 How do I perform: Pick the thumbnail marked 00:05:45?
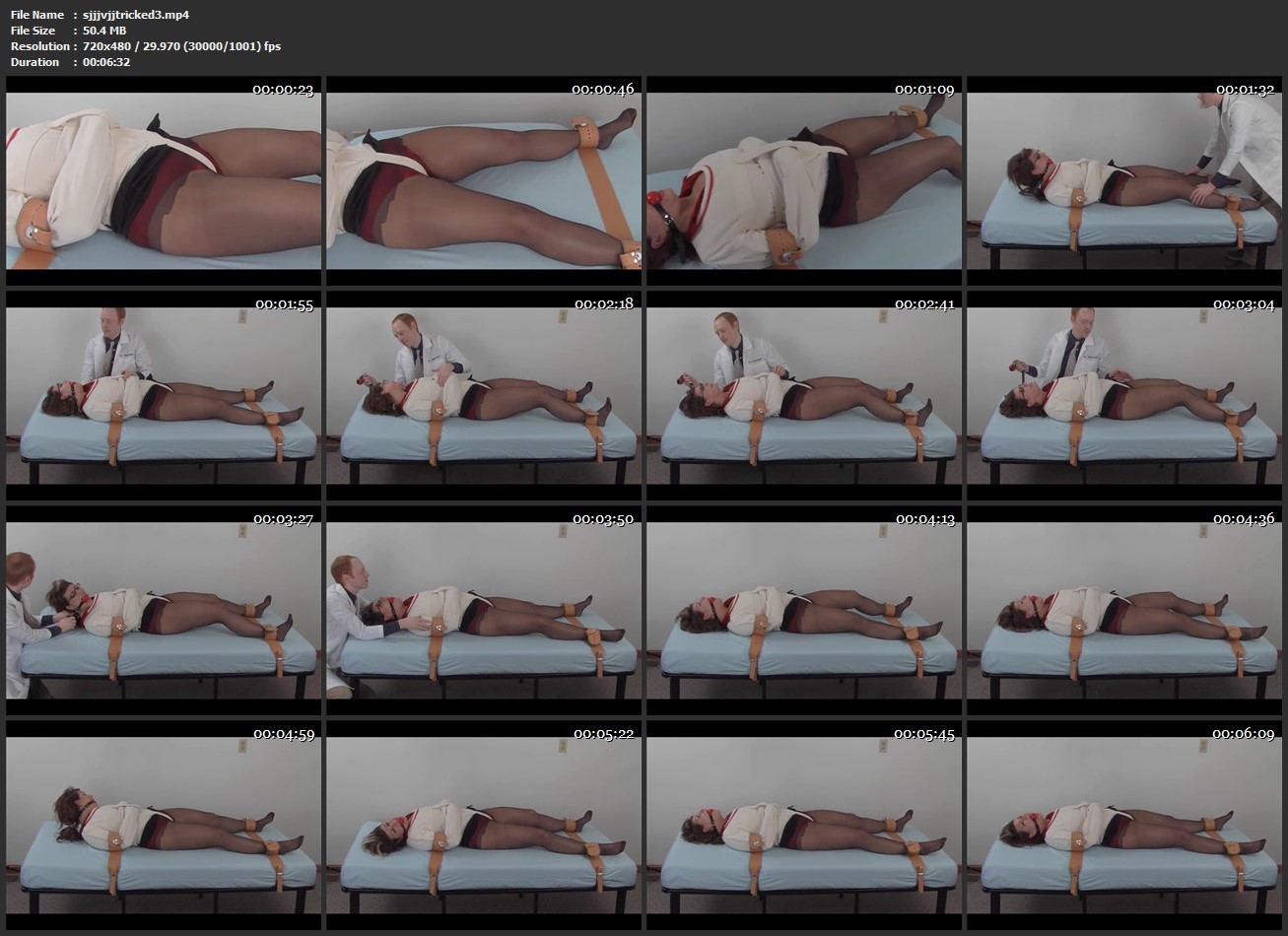804,826
